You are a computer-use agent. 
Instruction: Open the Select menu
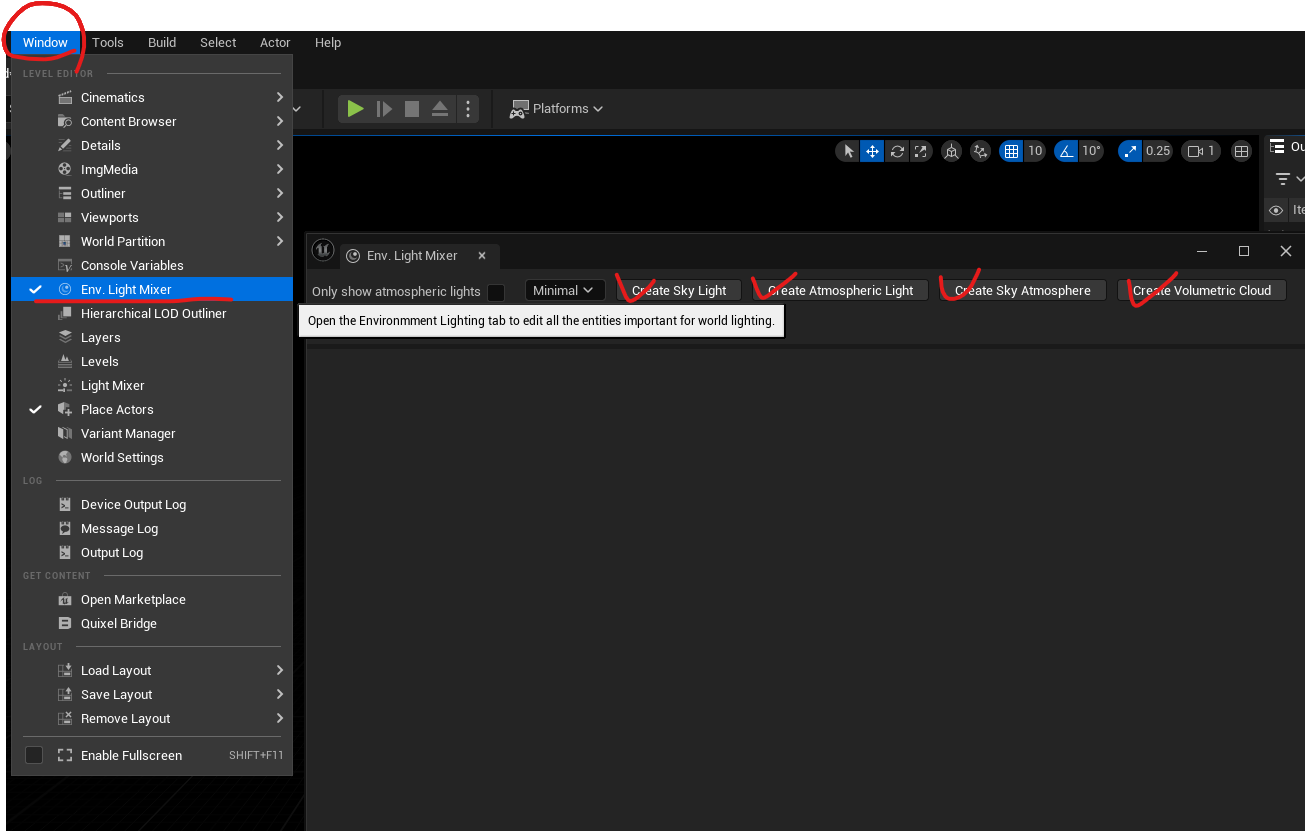[218, 42]
